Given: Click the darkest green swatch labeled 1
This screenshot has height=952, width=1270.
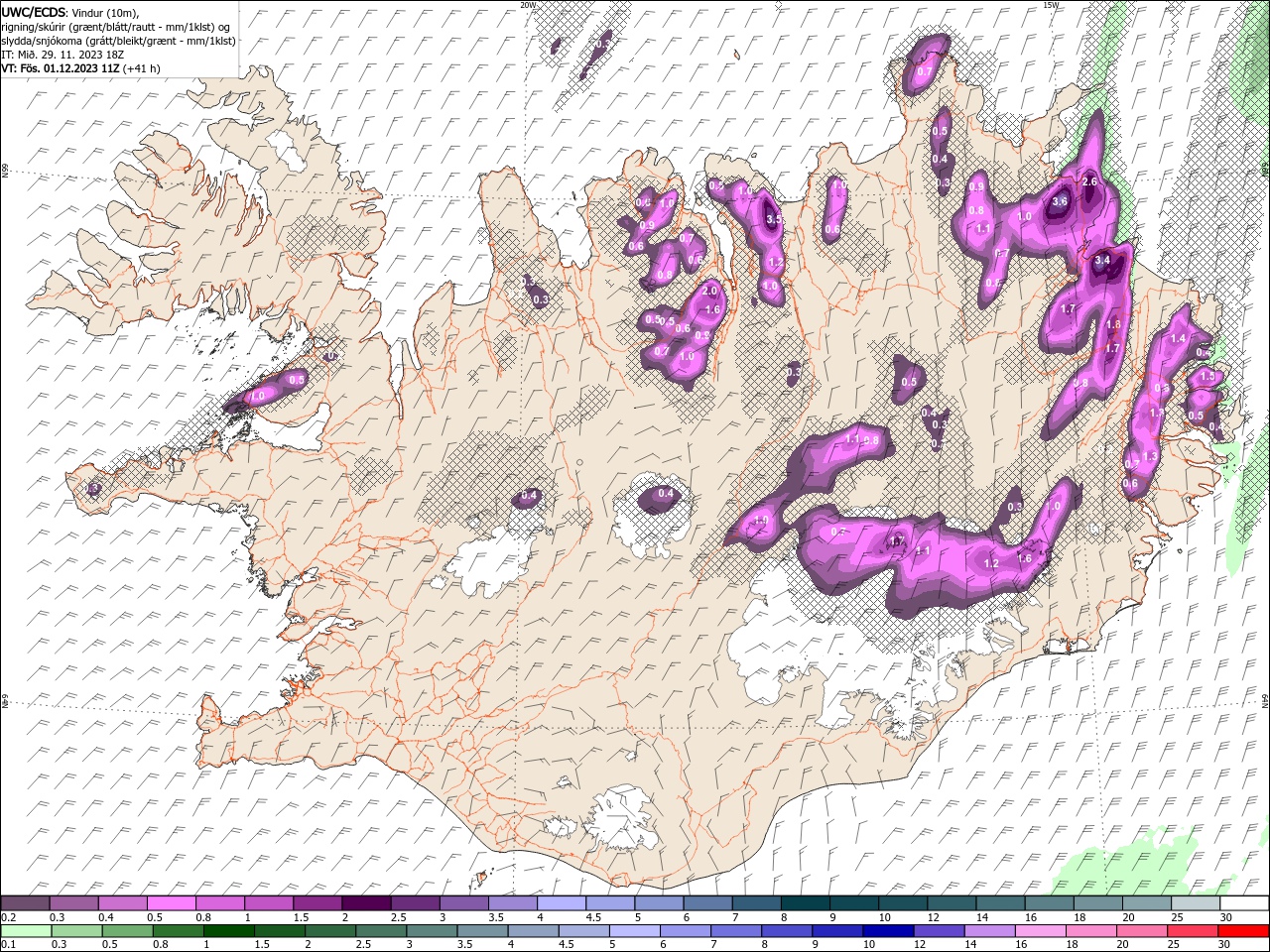Looking at the screenshot, I should coord(229,931).
